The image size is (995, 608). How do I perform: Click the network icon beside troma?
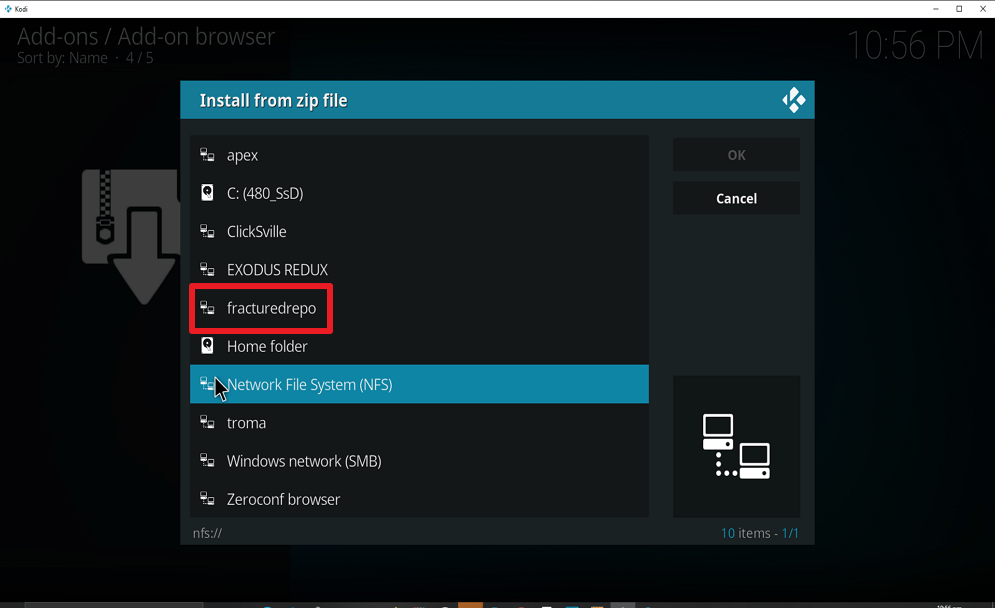pyautogui.click(x=207, y=423)
